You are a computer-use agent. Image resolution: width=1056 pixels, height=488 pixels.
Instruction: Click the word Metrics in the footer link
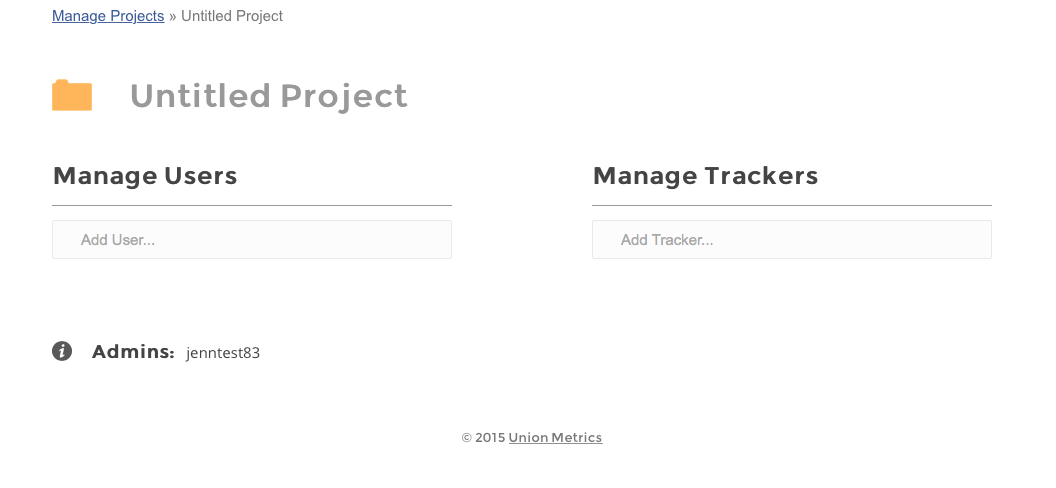coord(577,437)
